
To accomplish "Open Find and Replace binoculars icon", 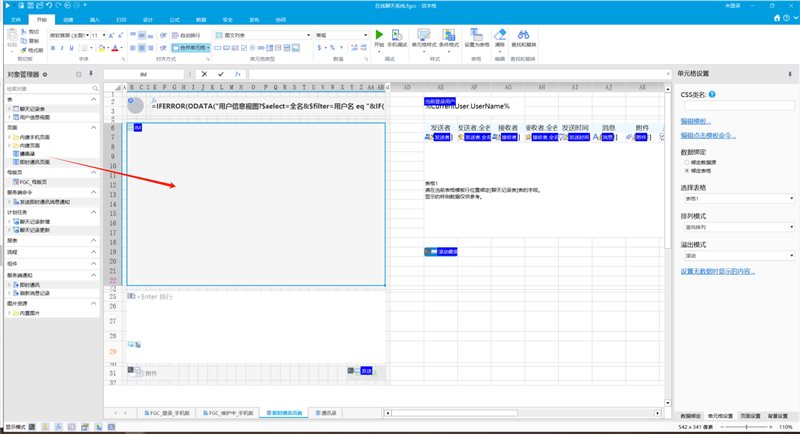I will 523,35.
